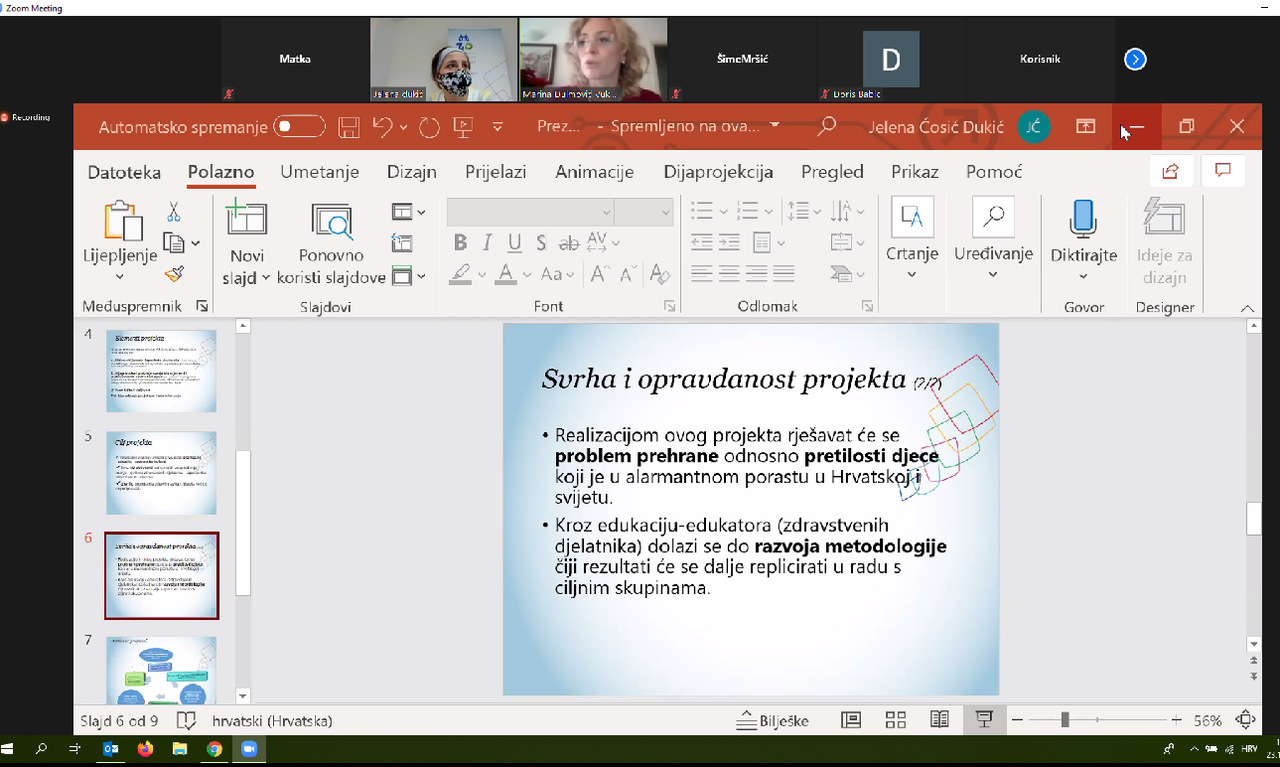Open the font name combo box

tap(529, 212)
